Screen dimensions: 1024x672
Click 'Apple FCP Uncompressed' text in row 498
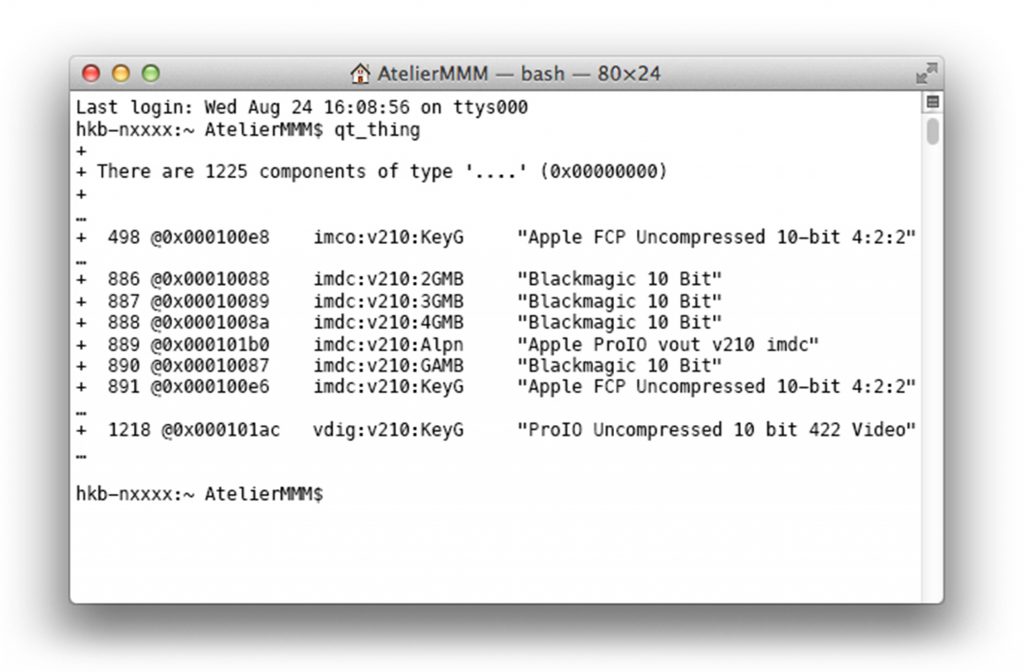647,237
